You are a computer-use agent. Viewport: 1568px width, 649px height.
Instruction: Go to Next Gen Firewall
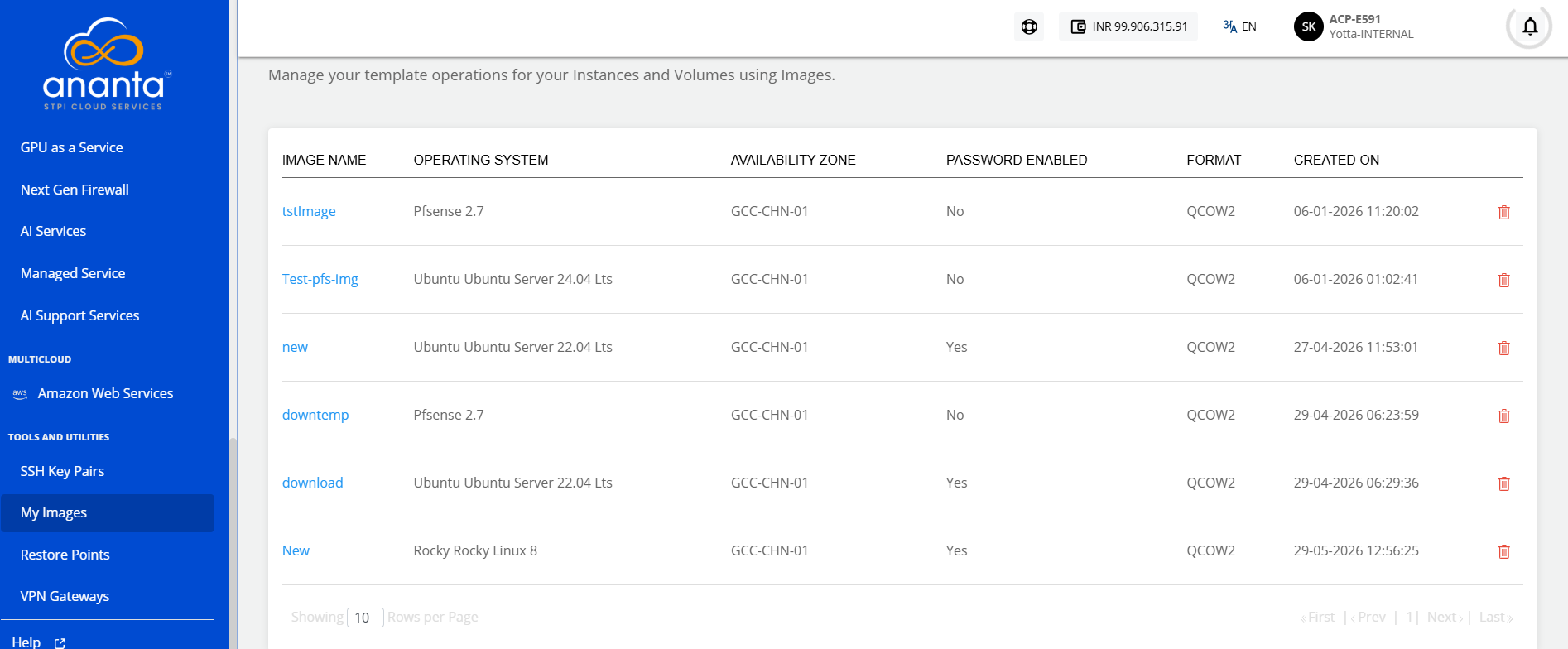tap(75, 190)
